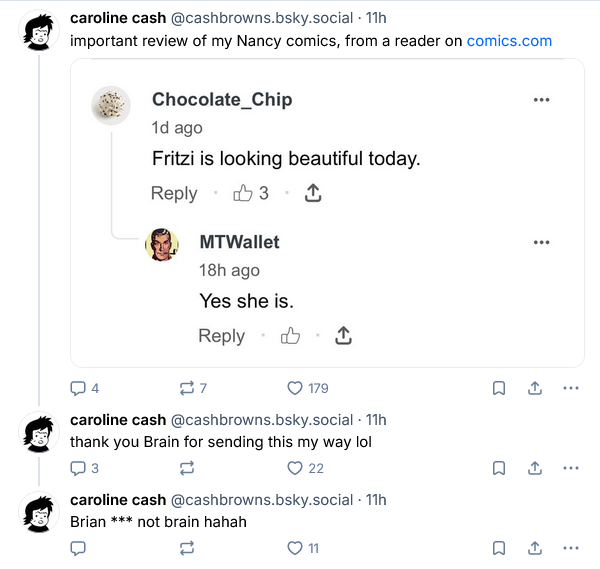Open more options on 'thank you Brain' post

(571, 468)
